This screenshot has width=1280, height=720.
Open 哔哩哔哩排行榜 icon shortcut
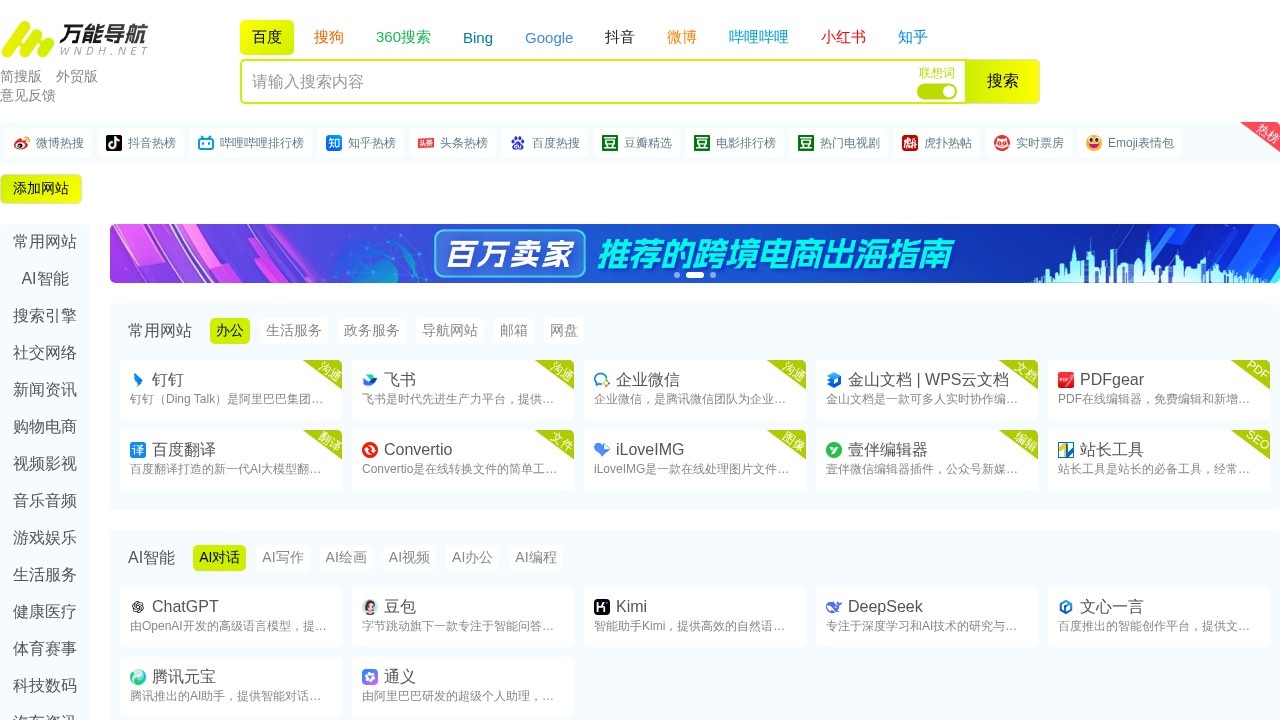pyautogui.click(x=206, y=143)
